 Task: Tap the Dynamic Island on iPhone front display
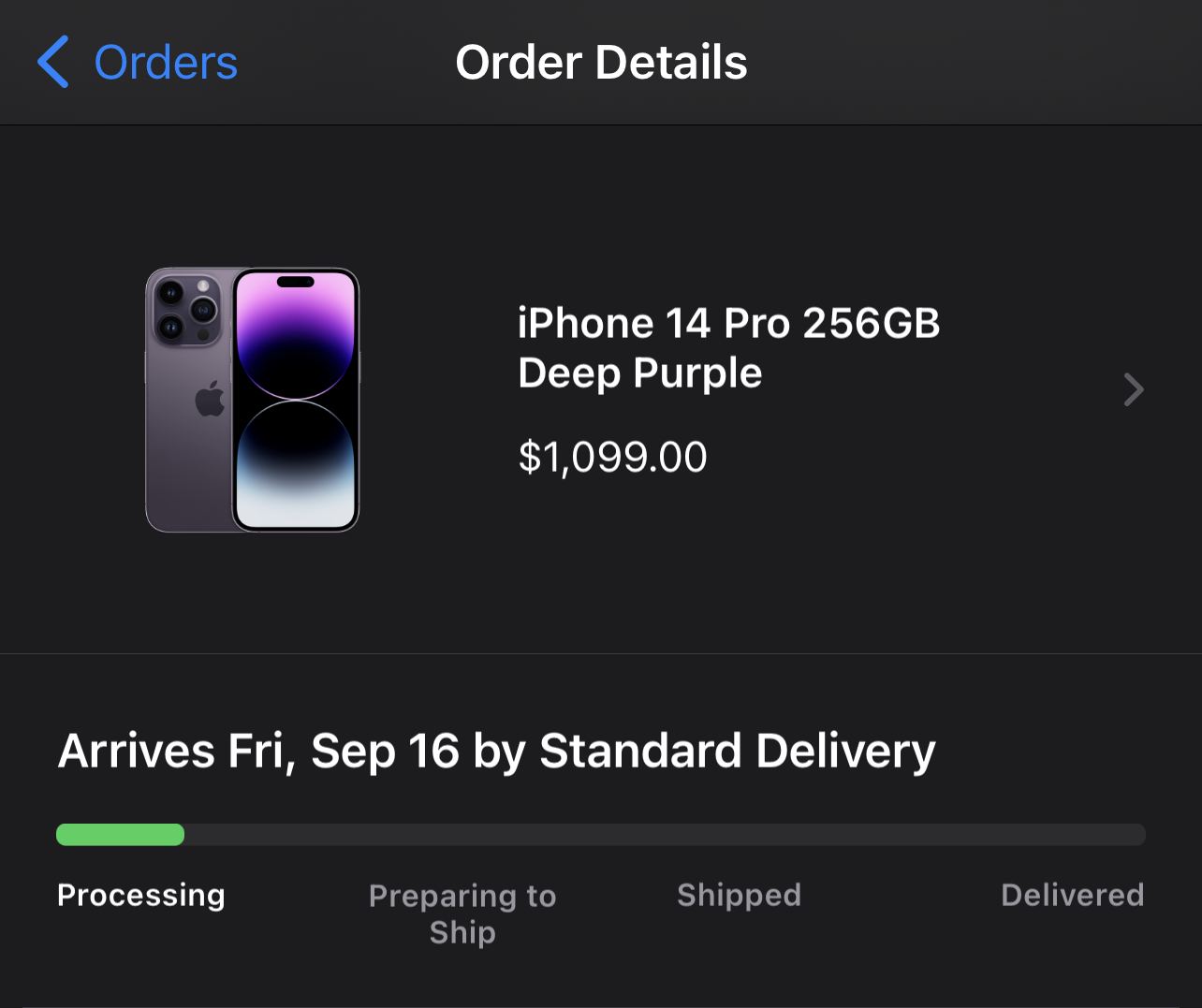pyautogui.click(x=295, y=282)
